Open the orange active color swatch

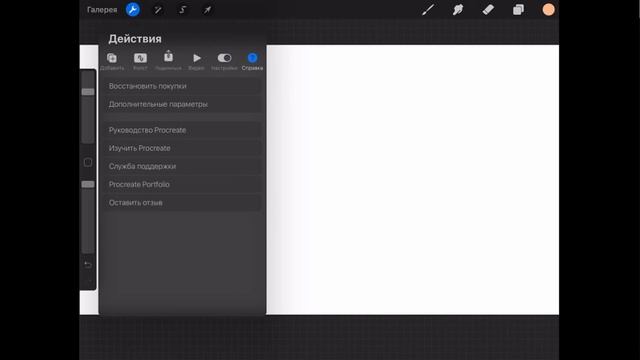tap(548, 9)
